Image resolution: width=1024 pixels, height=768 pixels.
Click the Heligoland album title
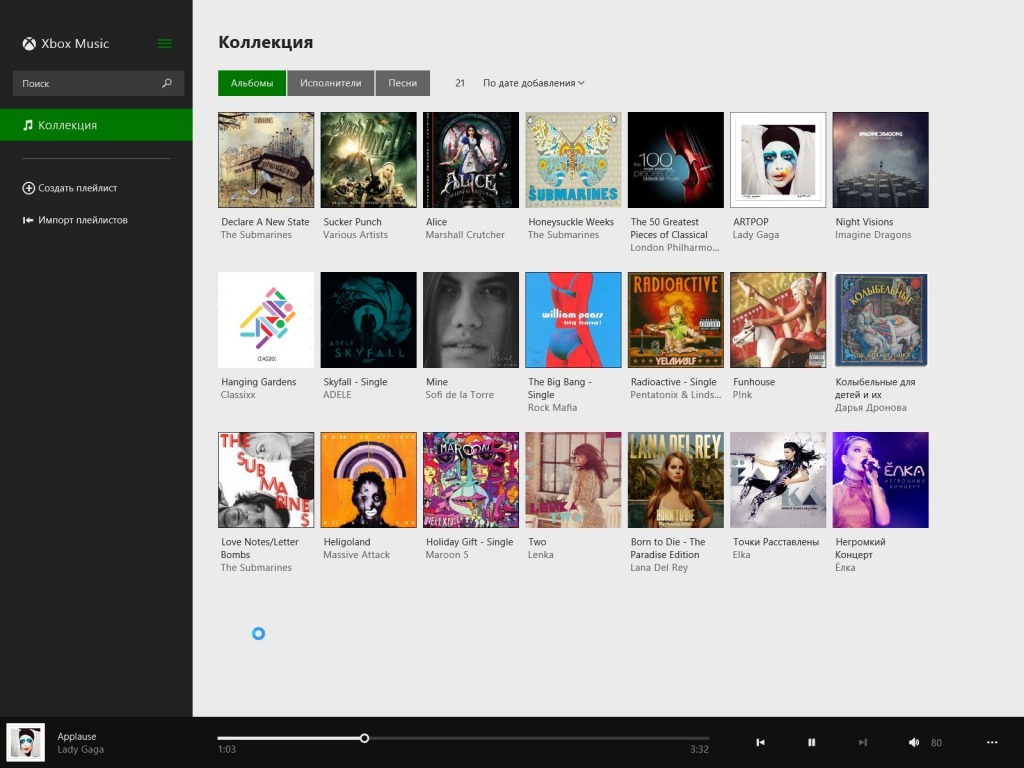(x=347, y=542)
